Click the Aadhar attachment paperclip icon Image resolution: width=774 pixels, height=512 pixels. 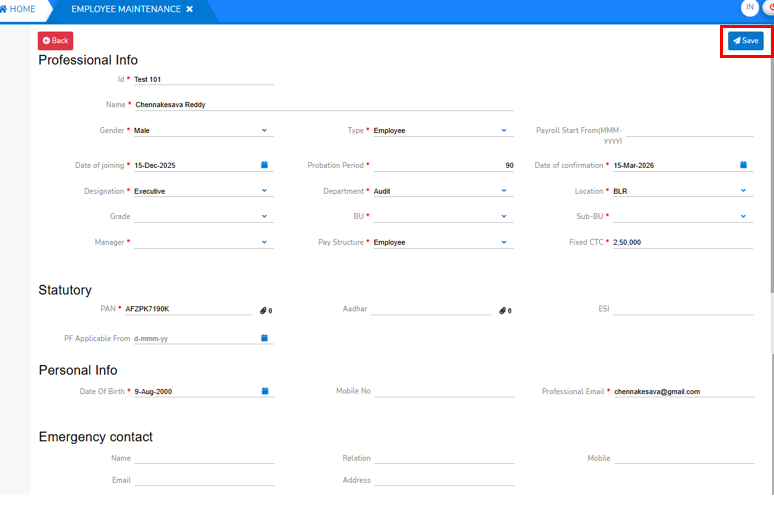502,311
